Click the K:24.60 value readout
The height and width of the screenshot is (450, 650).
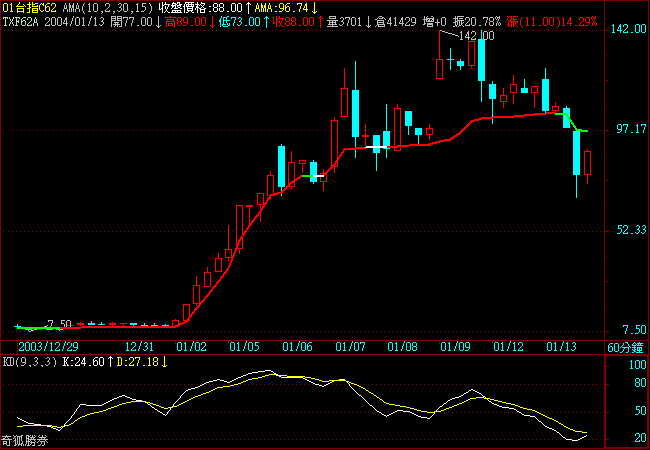coord(87,362)
